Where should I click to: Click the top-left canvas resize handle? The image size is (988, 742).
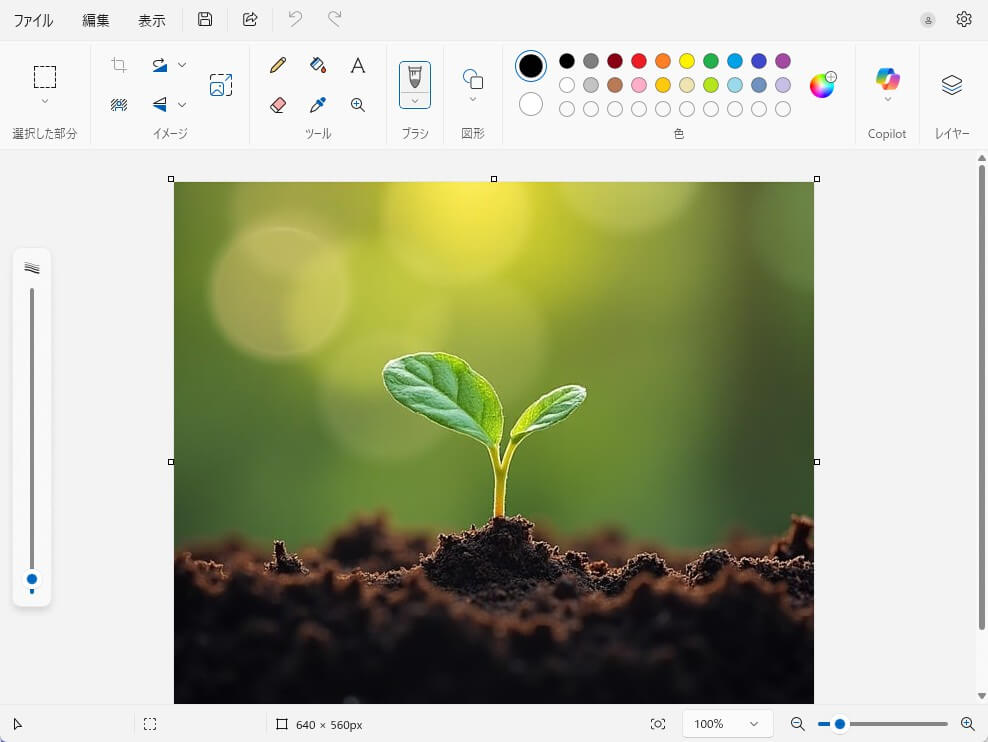click(x=171, y=179)
